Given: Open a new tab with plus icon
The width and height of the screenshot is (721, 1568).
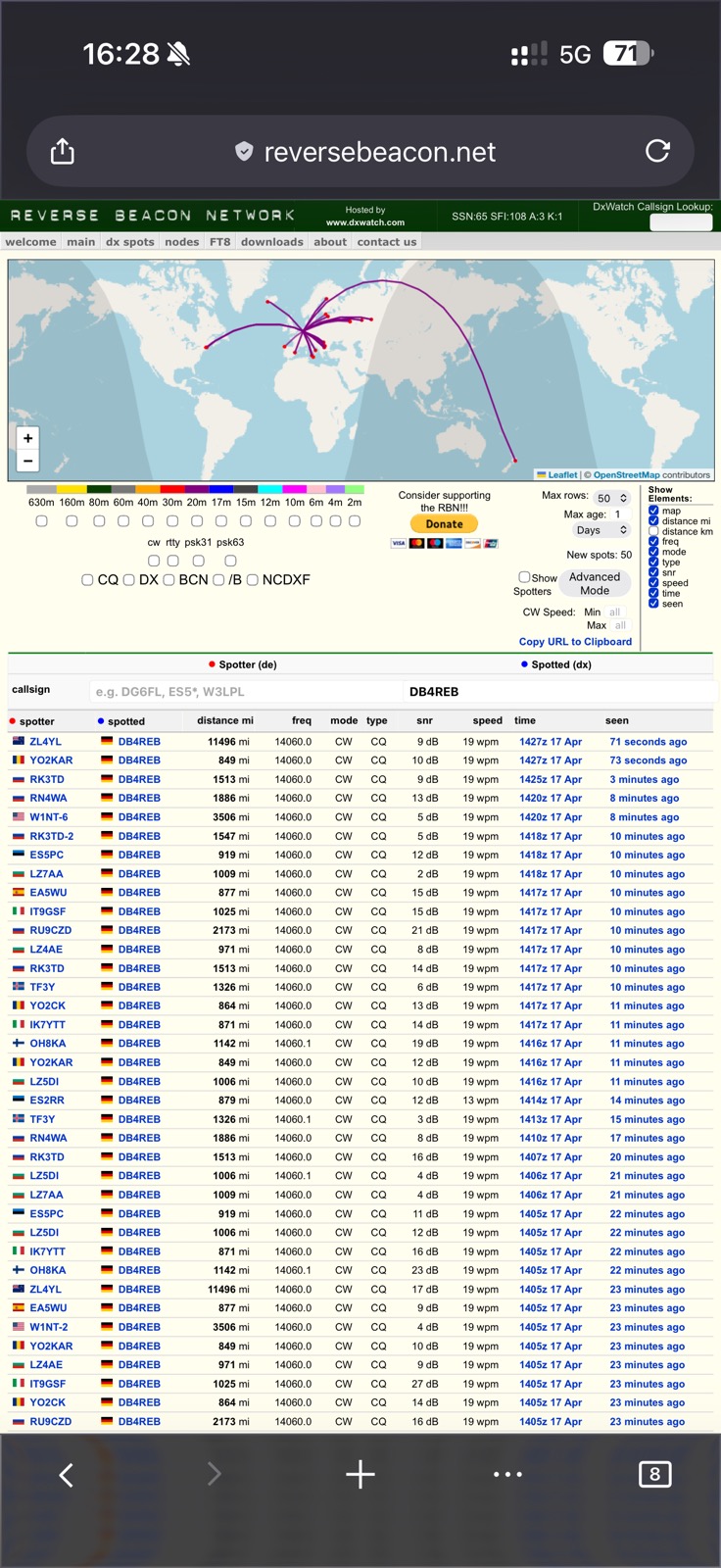Looking at the screenshot, I should (x=360, y=1474).
